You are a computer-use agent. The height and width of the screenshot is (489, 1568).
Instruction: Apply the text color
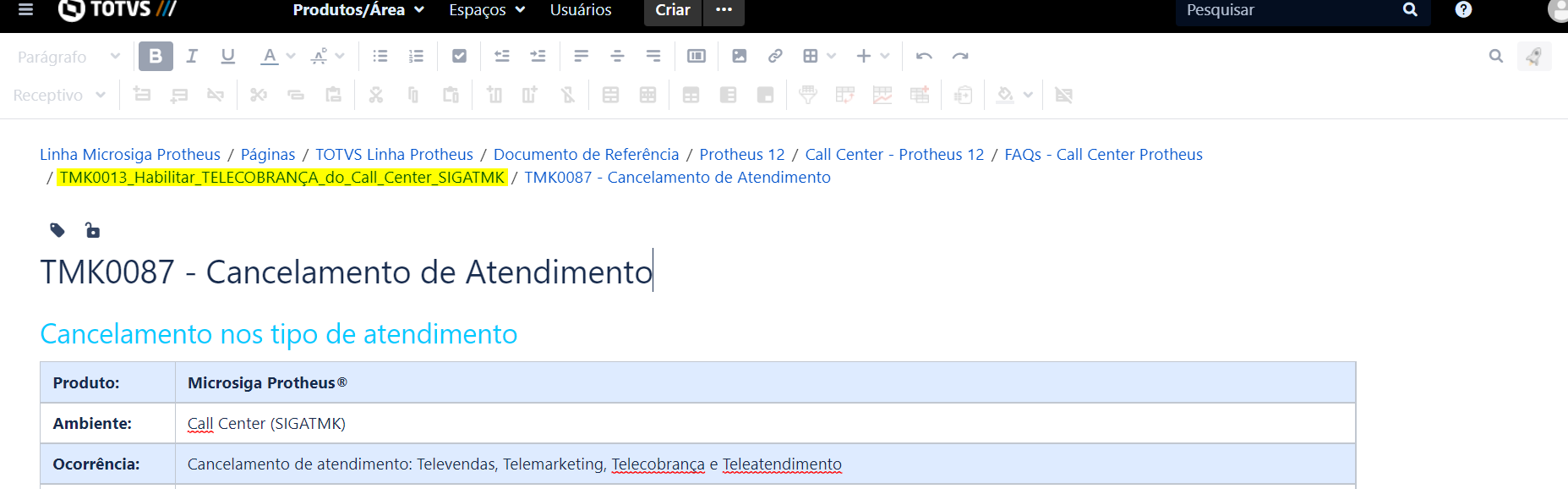coord(270,56)
